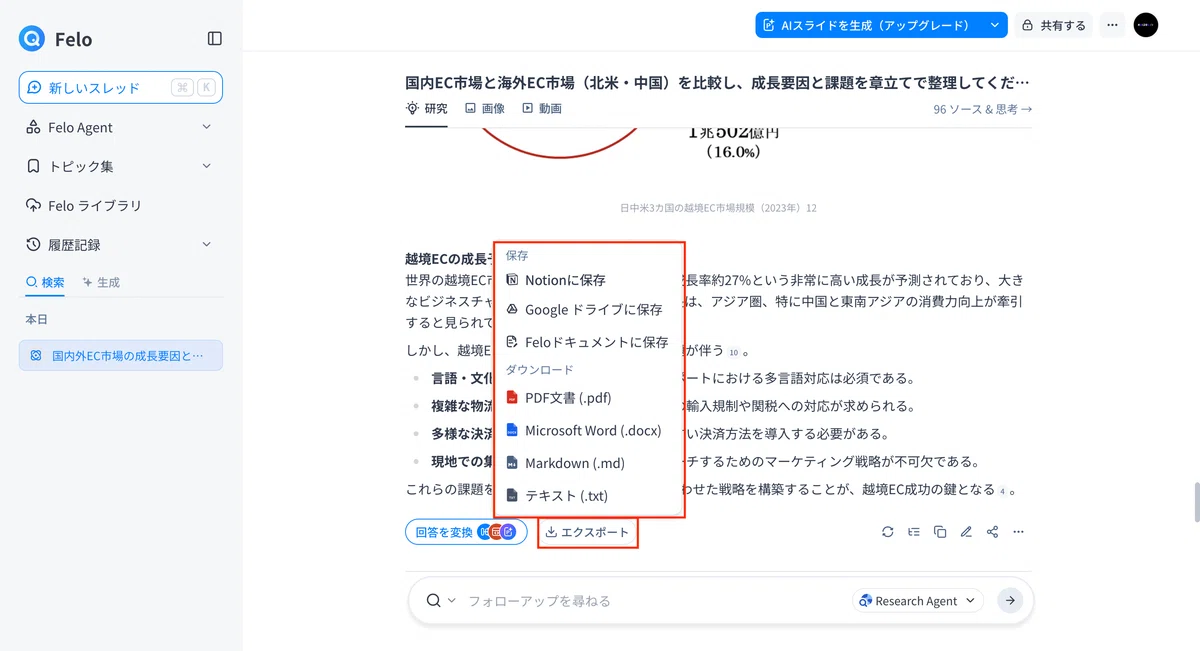Screen dimensions: 1200x651
Task: Click the list-view icon beside refresh
Action: pos(914,532)
